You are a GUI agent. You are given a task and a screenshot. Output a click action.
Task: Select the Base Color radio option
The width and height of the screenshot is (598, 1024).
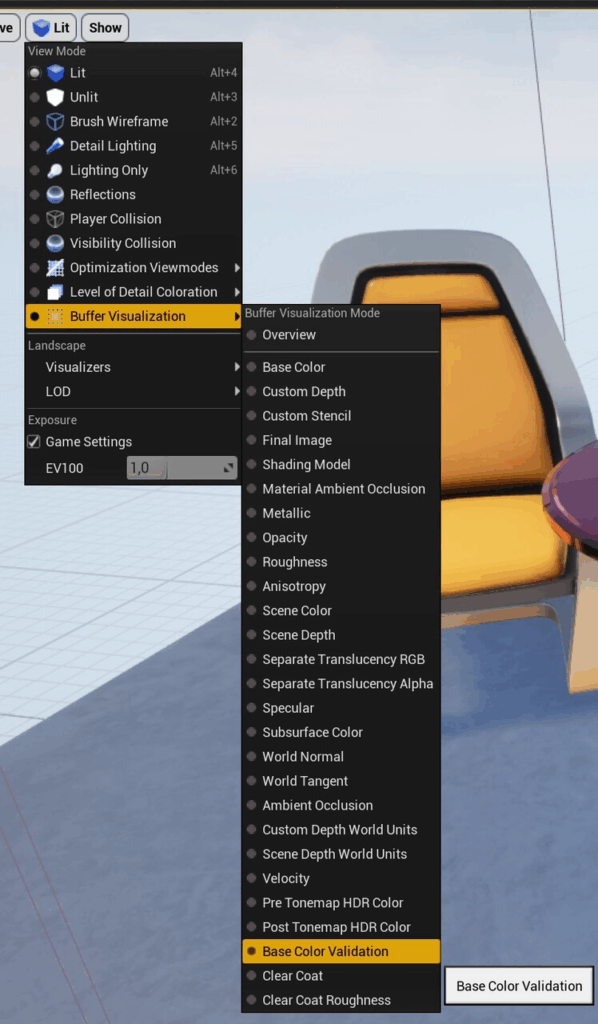(251, 367)
